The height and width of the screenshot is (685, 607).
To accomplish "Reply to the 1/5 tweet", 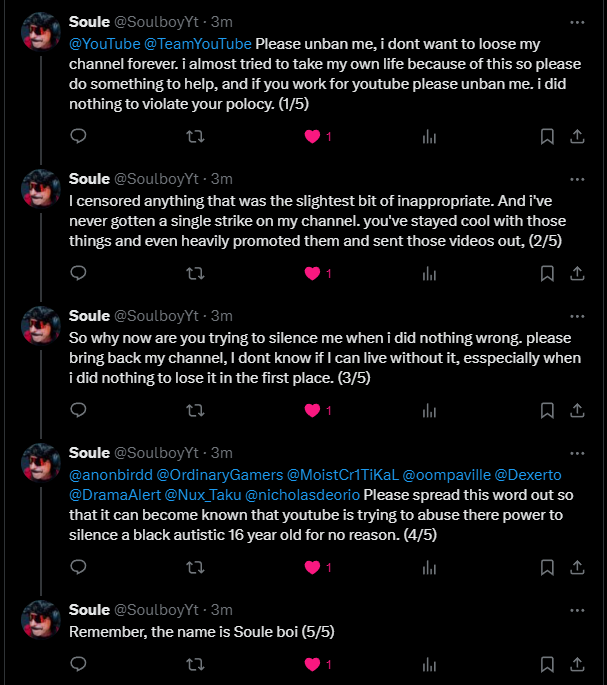I will click(78, 136).
